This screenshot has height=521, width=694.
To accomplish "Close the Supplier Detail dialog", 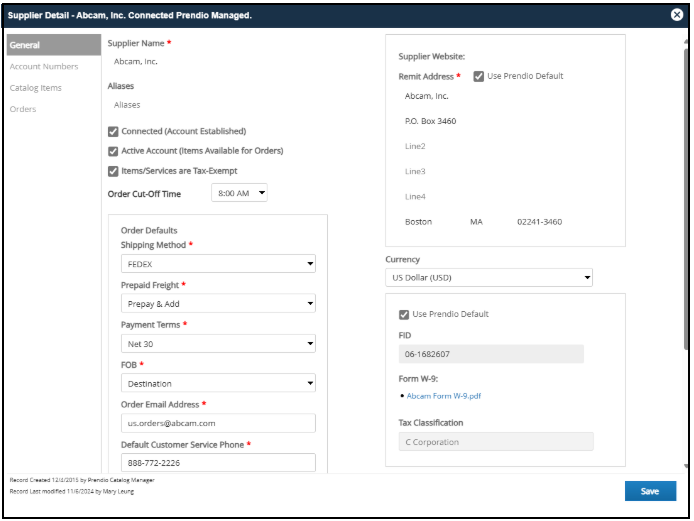I will click(676, 15).
